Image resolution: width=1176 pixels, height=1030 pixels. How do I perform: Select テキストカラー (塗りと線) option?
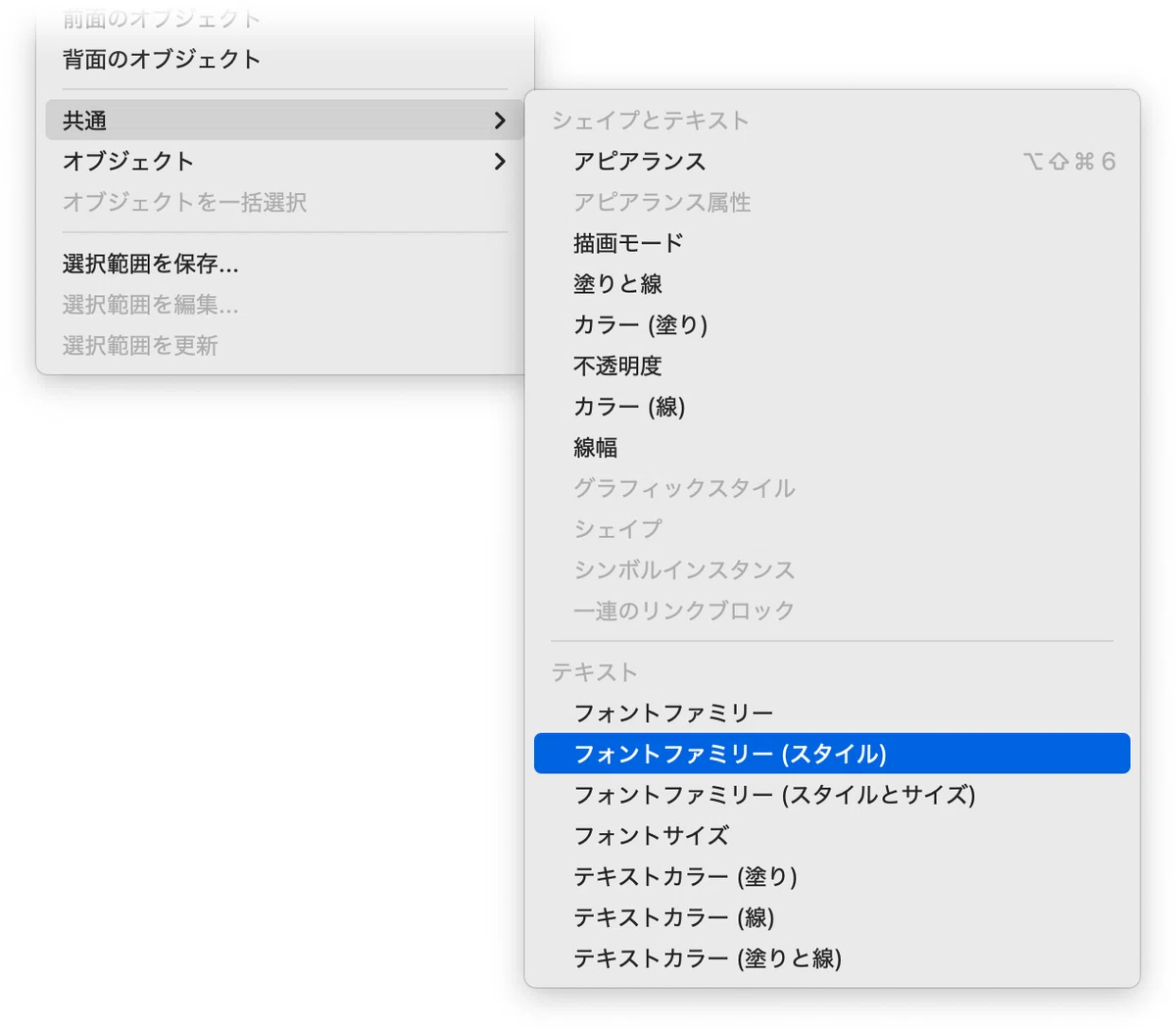click(832, 957)
